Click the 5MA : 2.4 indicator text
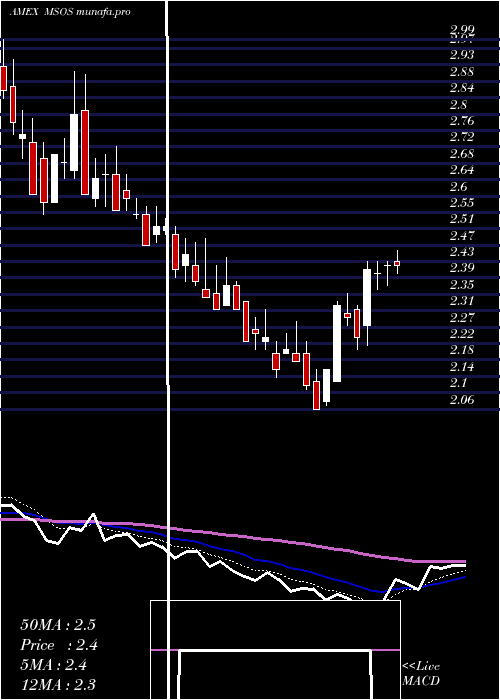Viewport: 500px width, 700px height. tap(54, 665)
